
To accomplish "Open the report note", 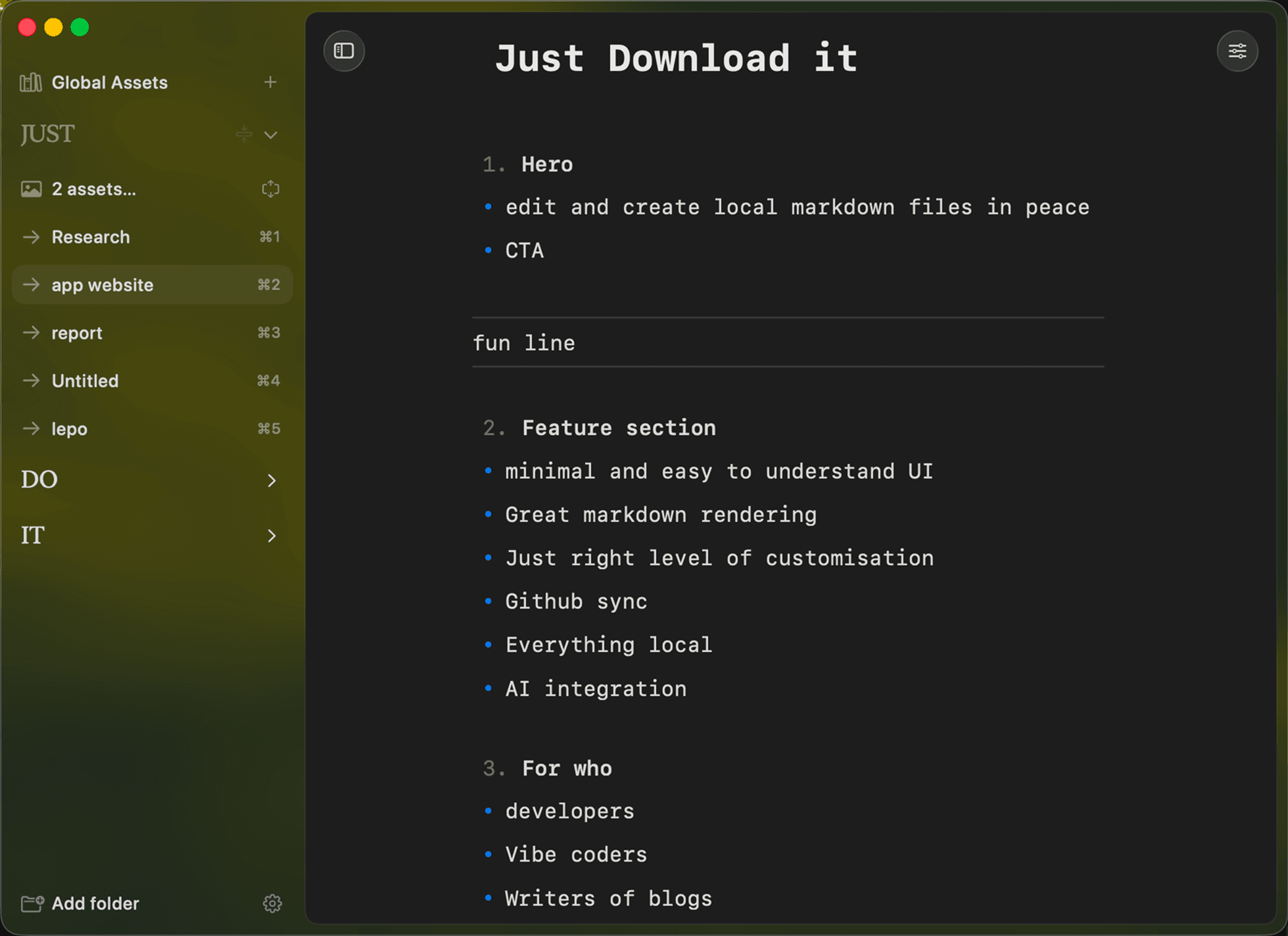I will click(153, 333).
